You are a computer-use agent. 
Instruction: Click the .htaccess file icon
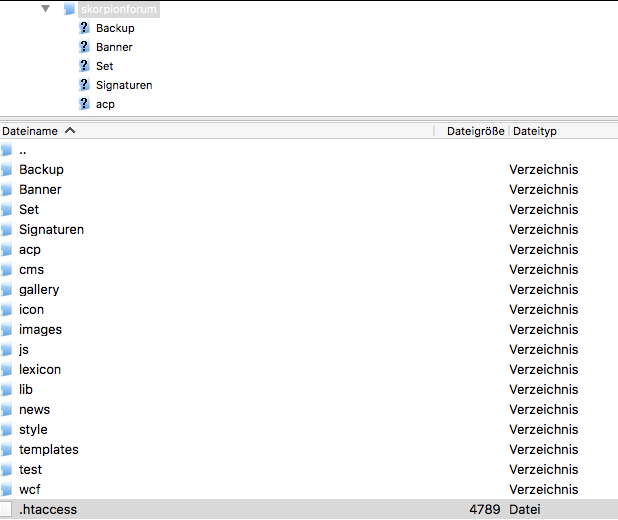(x=7, y=510)
